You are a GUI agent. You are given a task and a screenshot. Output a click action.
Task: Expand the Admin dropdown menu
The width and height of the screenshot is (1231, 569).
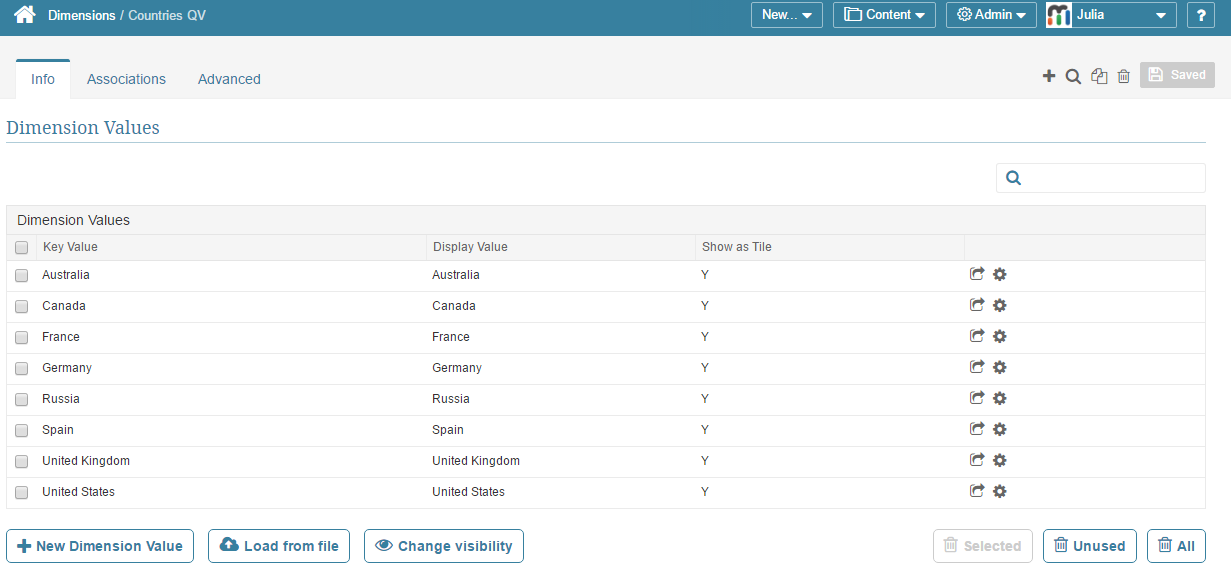point(990,15)
